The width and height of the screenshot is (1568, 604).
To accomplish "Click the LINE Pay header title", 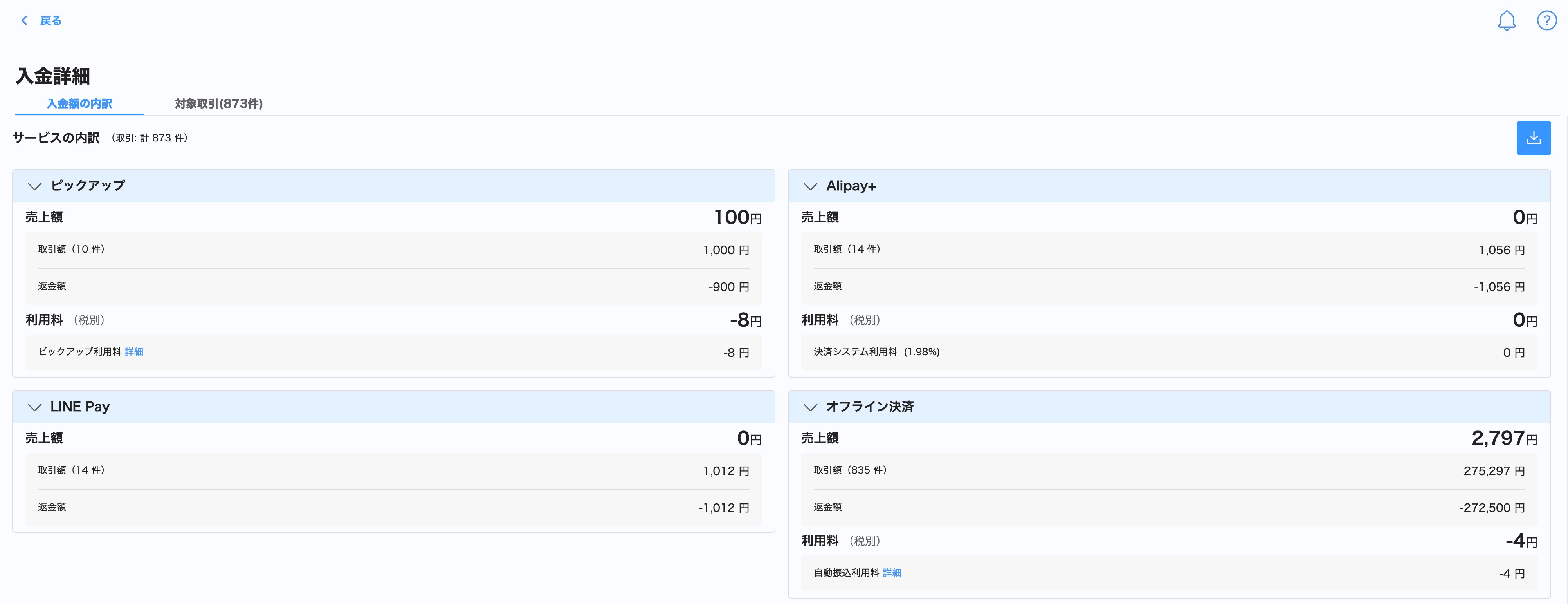I will (x=80, y=407).
